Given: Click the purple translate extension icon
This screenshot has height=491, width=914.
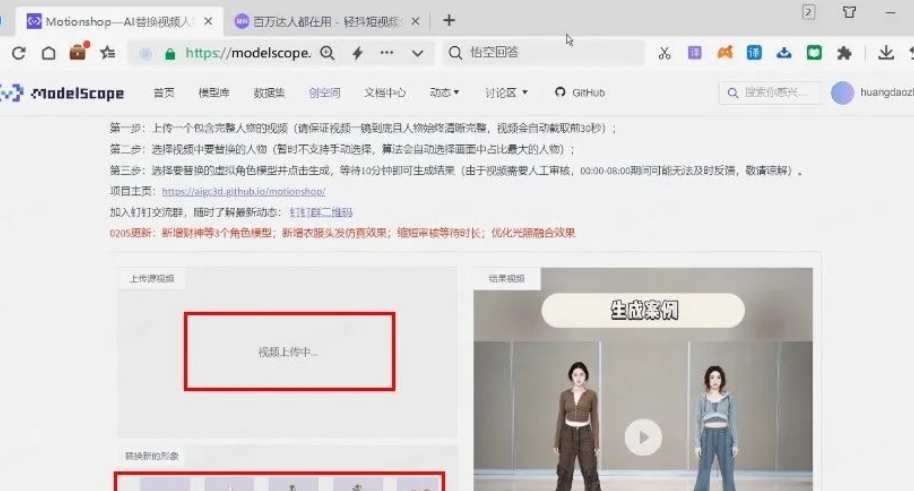Looking at the screenshot, I should [x=694, y=53].
